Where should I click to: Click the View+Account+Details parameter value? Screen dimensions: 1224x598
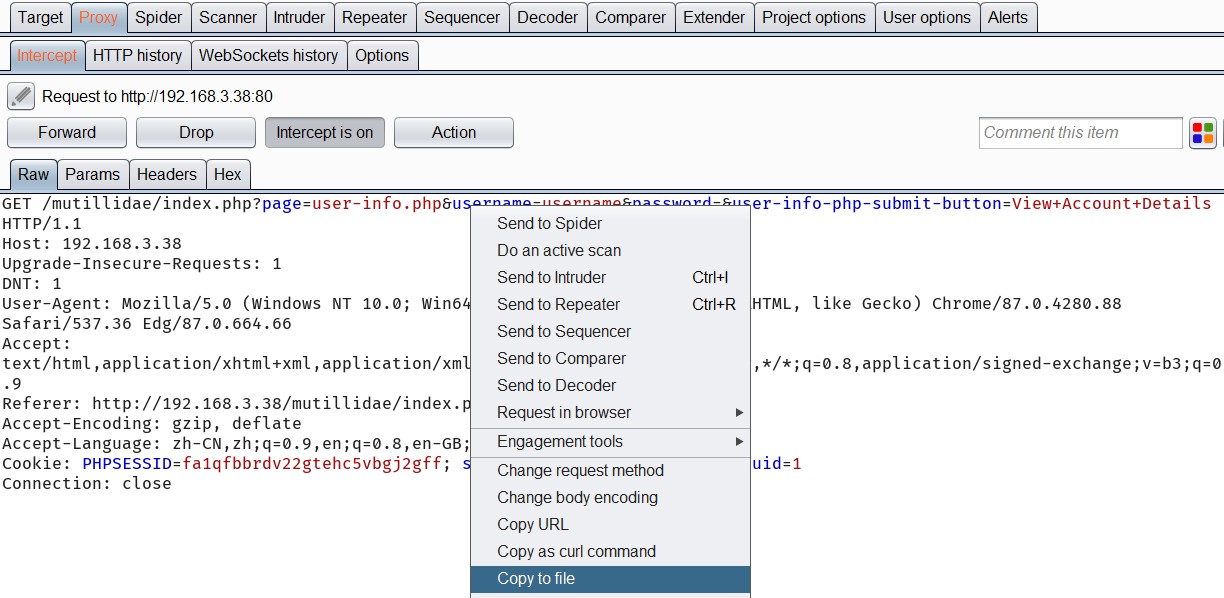tap(1111, 203)
